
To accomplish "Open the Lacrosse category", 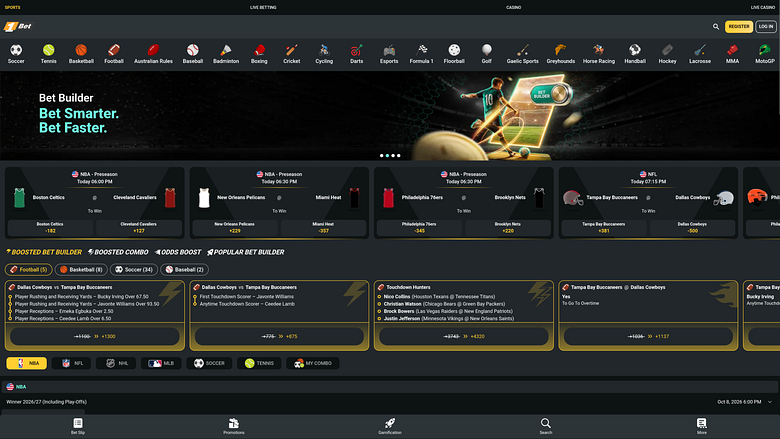I will [699, 54].
